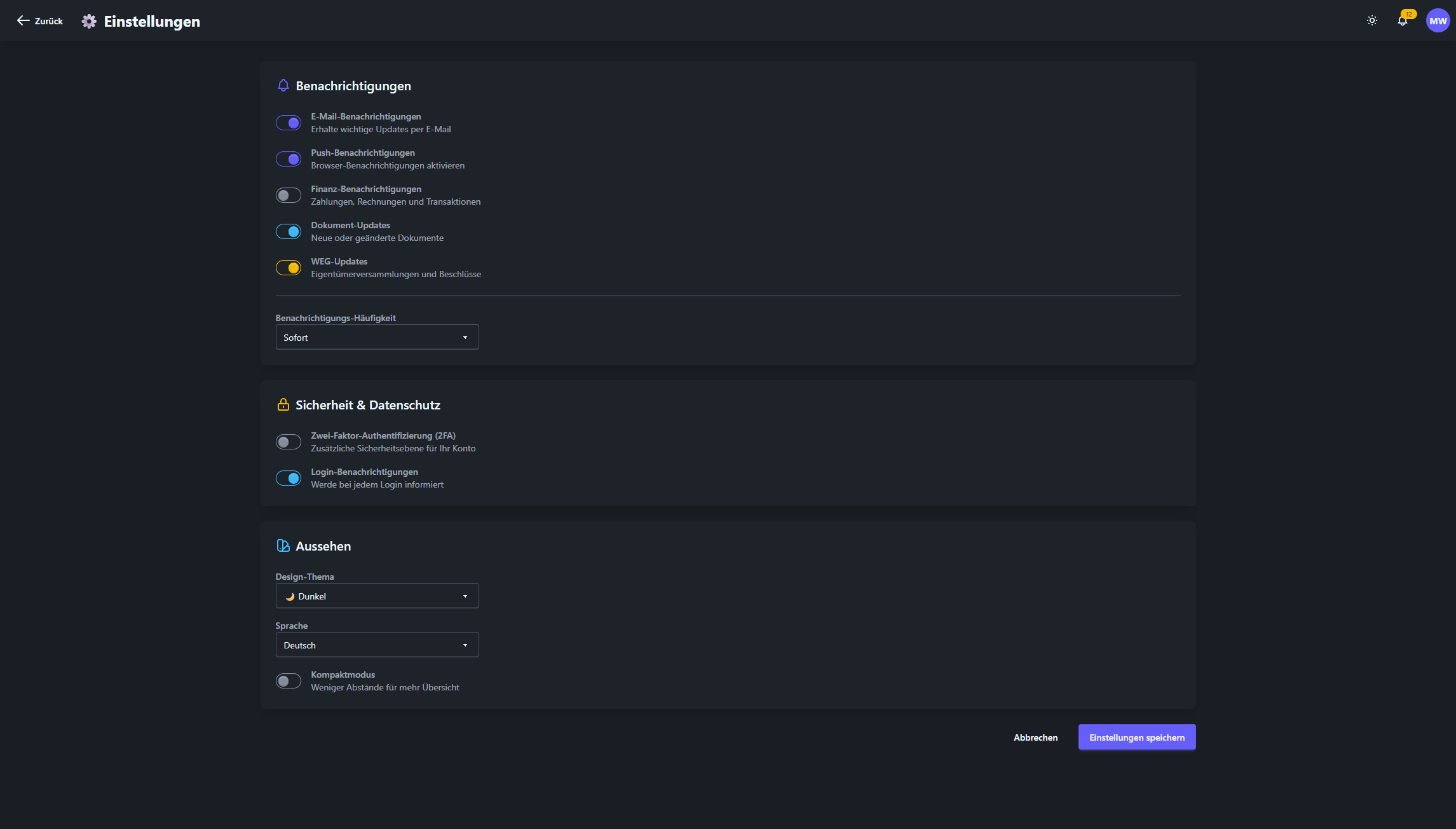Open the Sprache dropdown showing Deutsch

[x=377, y=645]
